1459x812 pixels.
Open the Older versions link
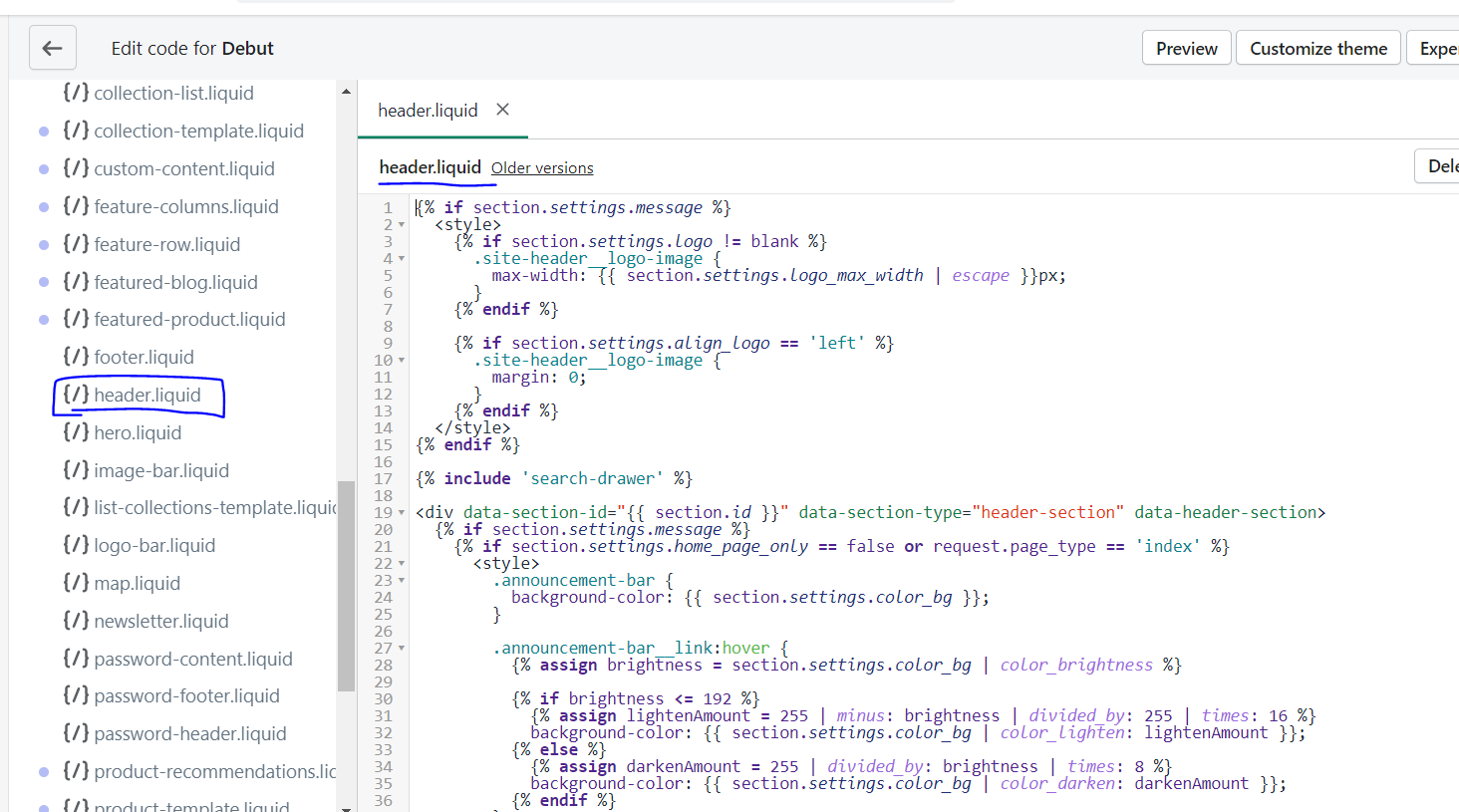[542, 168]
